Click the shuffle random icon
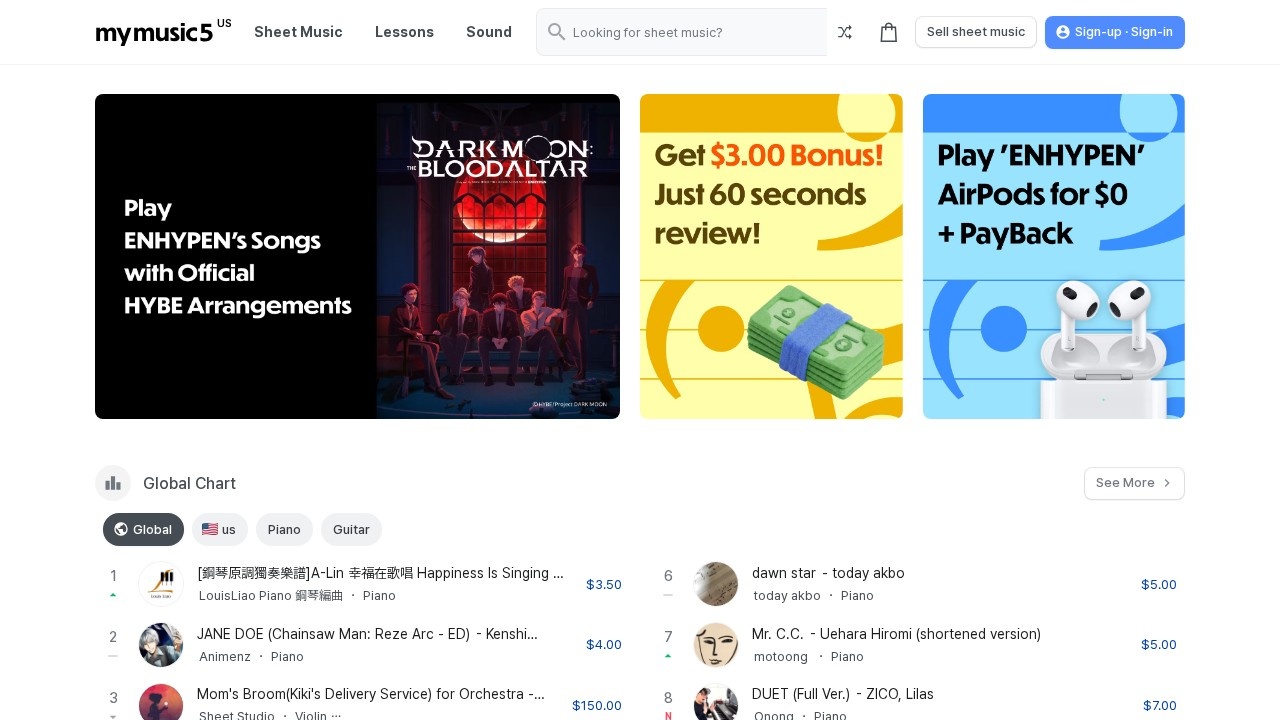The image size is (1280, 720). click(845, 32)
